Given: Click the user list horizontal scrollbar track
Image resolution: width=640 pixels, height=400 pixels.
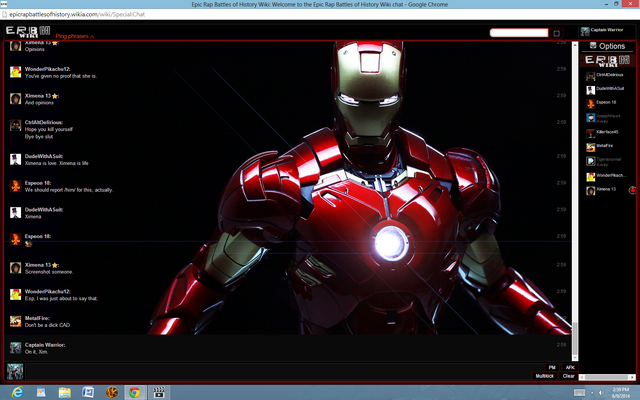Looking at the screenshot, I should pos(607,378).
